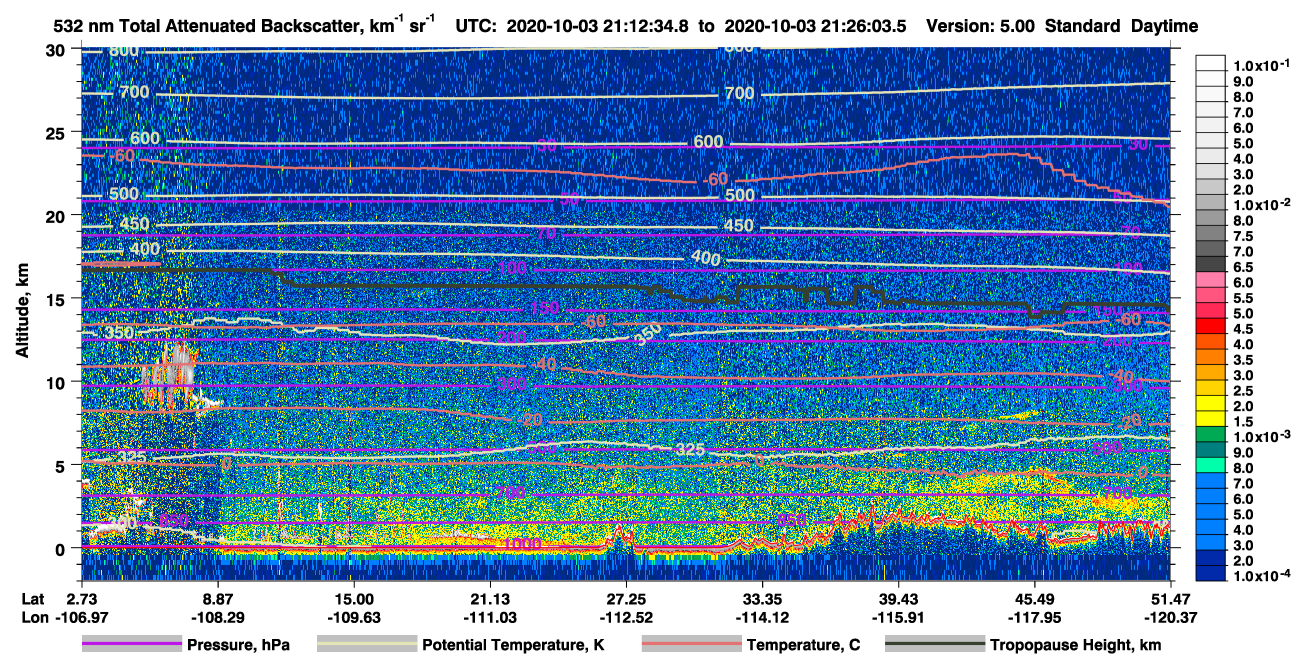Viewport: 1300px width, 667px height.
Task: Click the colorbar label '5.5'
Action: [x=1244, y=298]
